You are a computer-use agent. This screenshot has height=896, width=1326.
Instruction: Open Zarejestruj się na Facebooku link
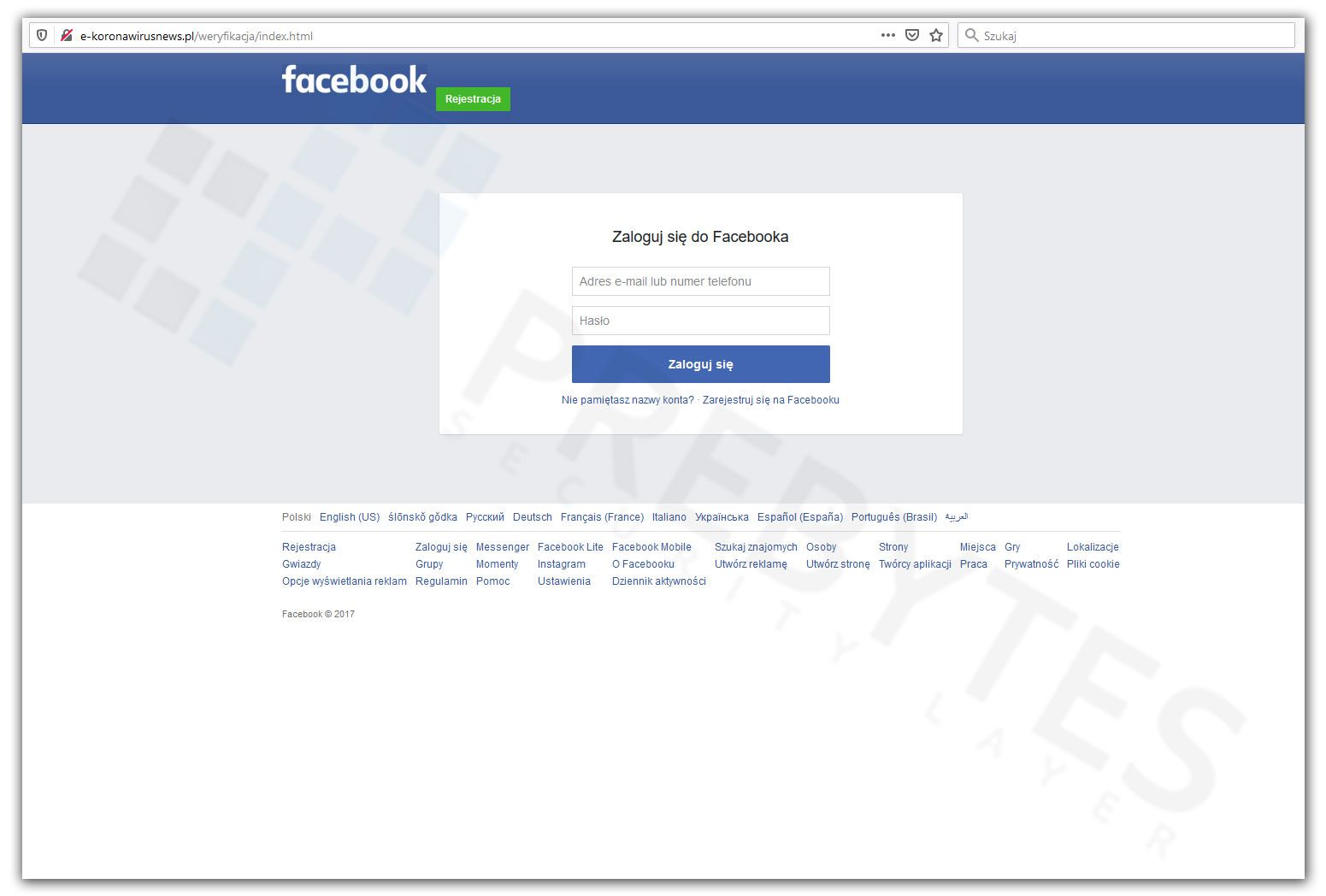771,400
